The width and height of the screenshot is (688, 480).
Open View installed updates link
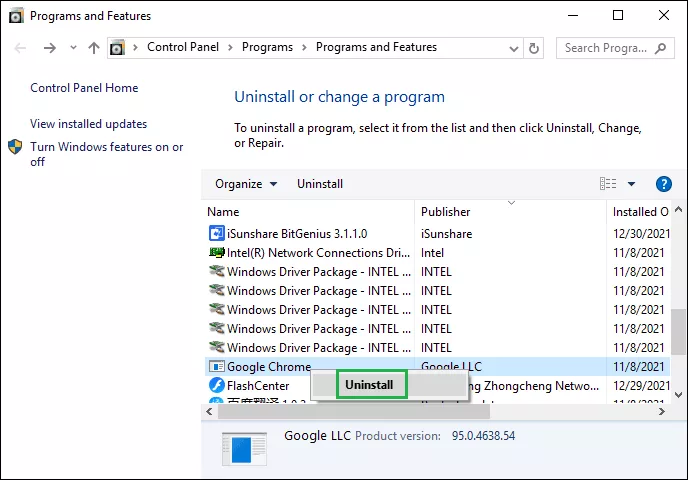tap(89, 124)
